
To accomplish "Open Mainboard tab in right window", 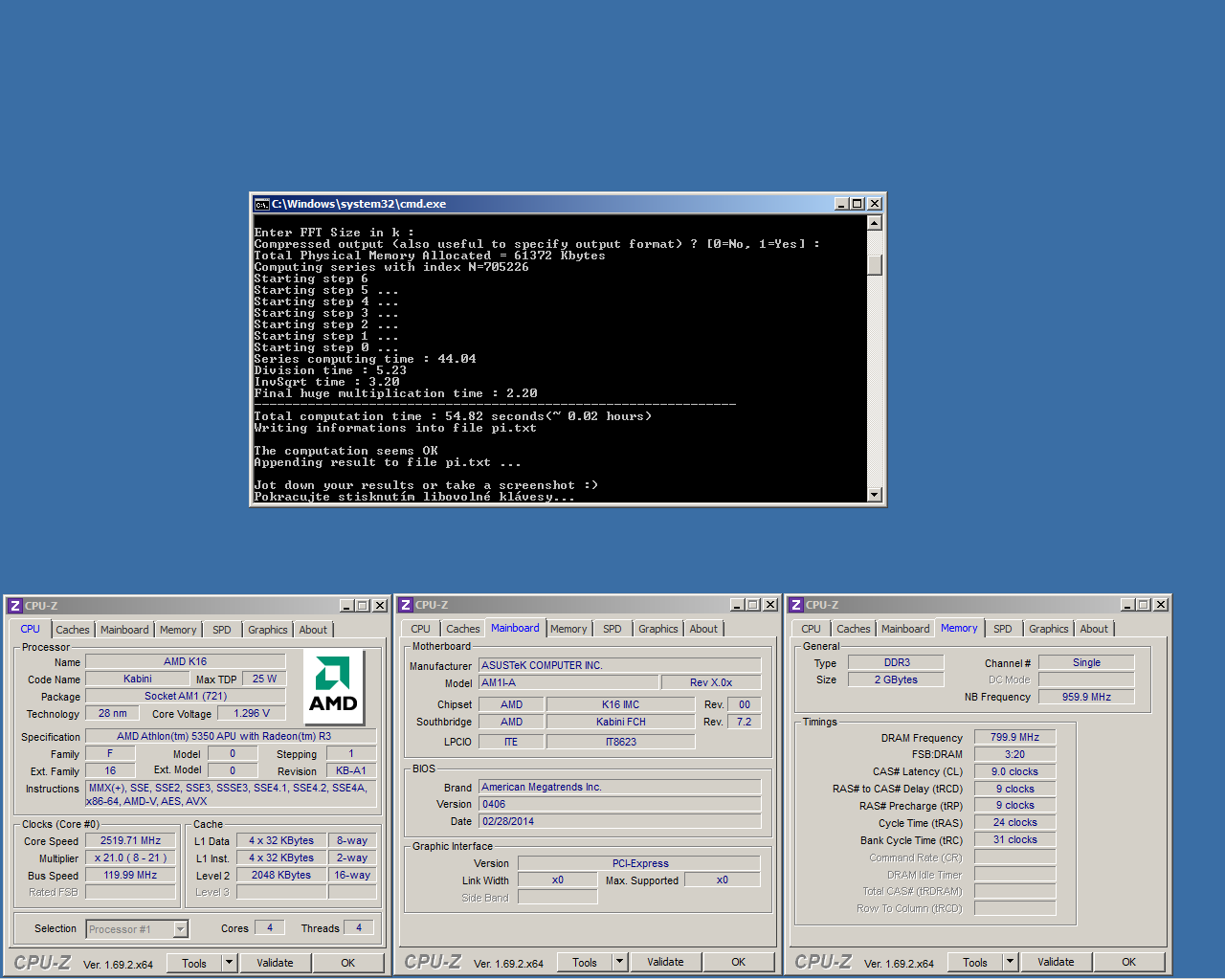I will (x=905, y=629).
